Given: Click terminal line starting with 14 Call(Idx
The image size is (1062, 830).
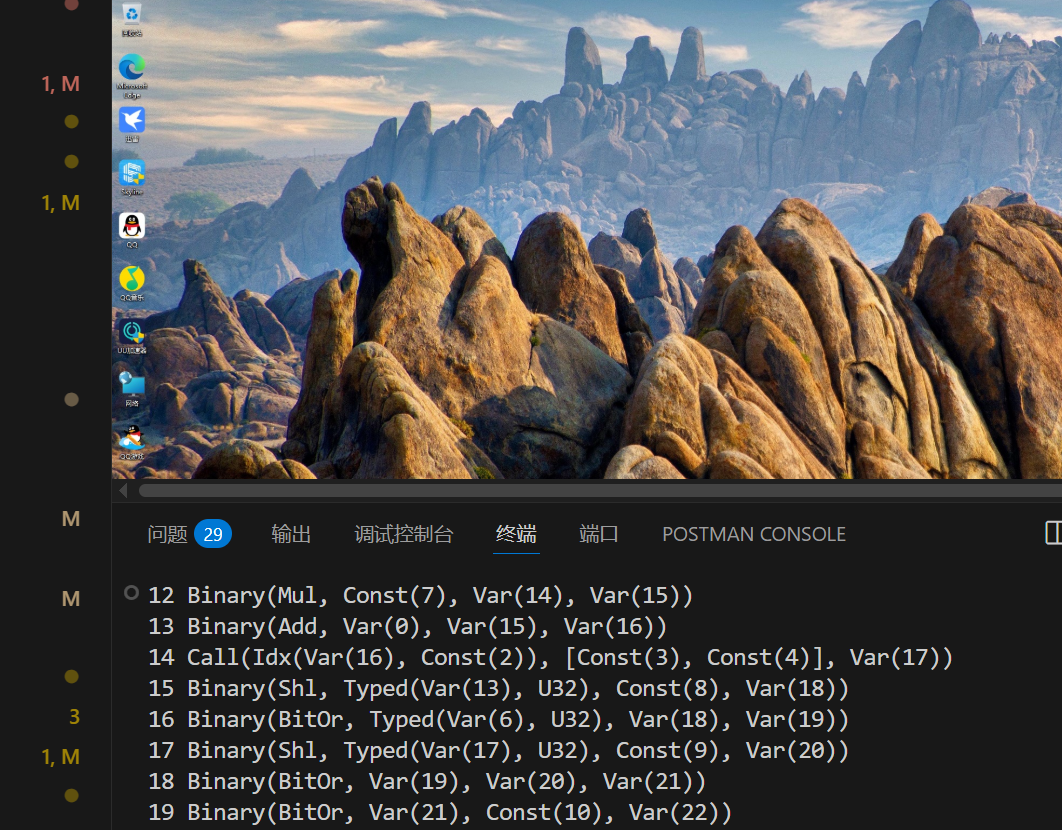Looking at the screenshot, I should click(x=550, y=657).
